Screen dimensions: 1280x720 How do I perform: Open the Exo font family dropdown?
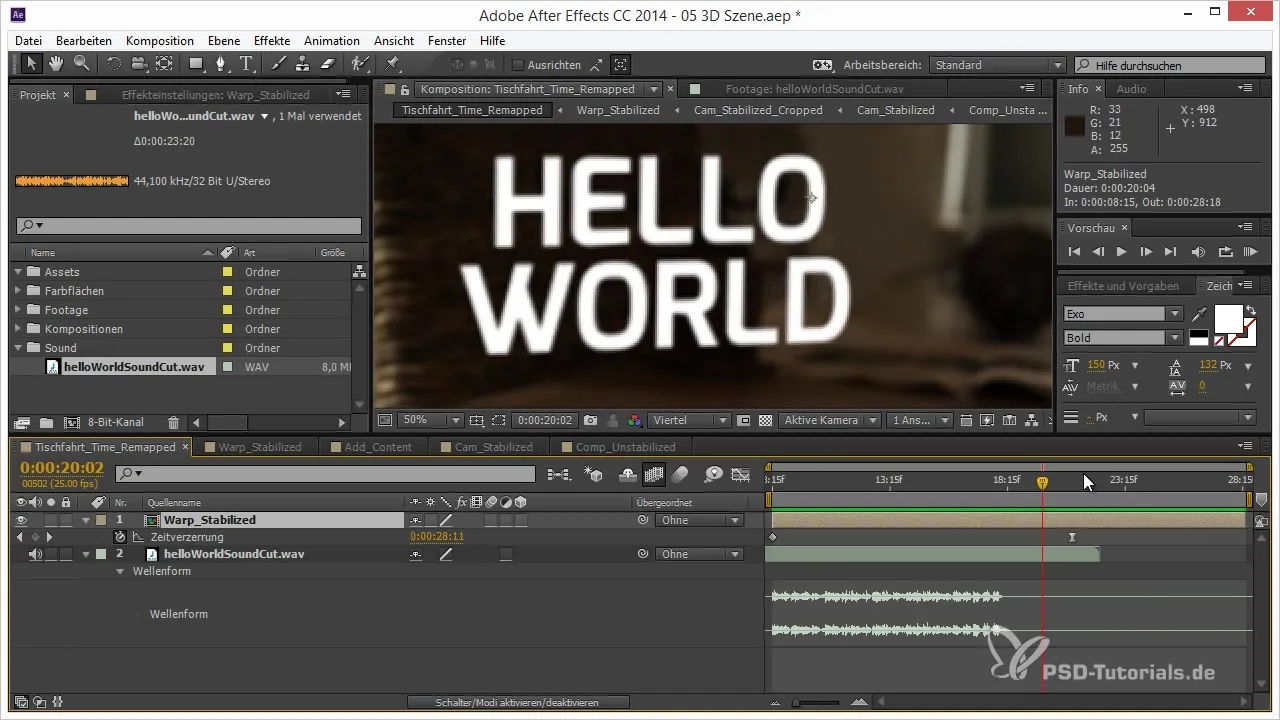[1123, 314]
